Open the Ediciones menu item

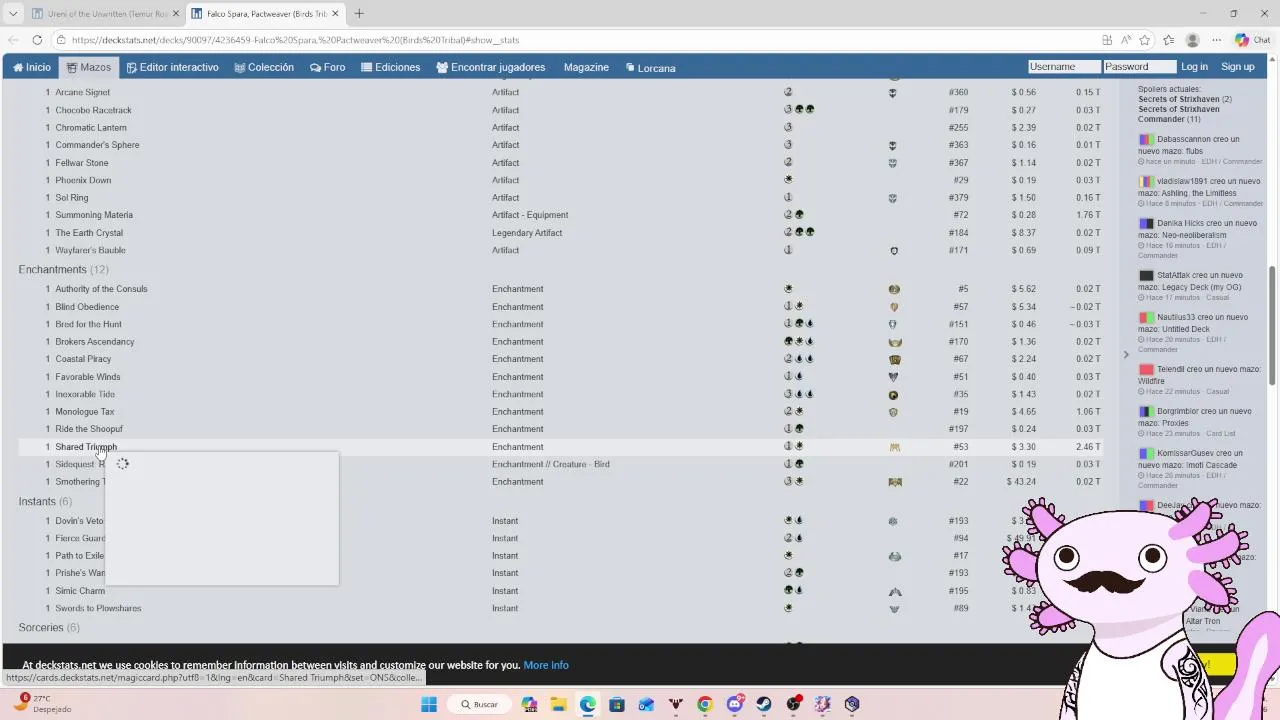(x=390, y=67)
